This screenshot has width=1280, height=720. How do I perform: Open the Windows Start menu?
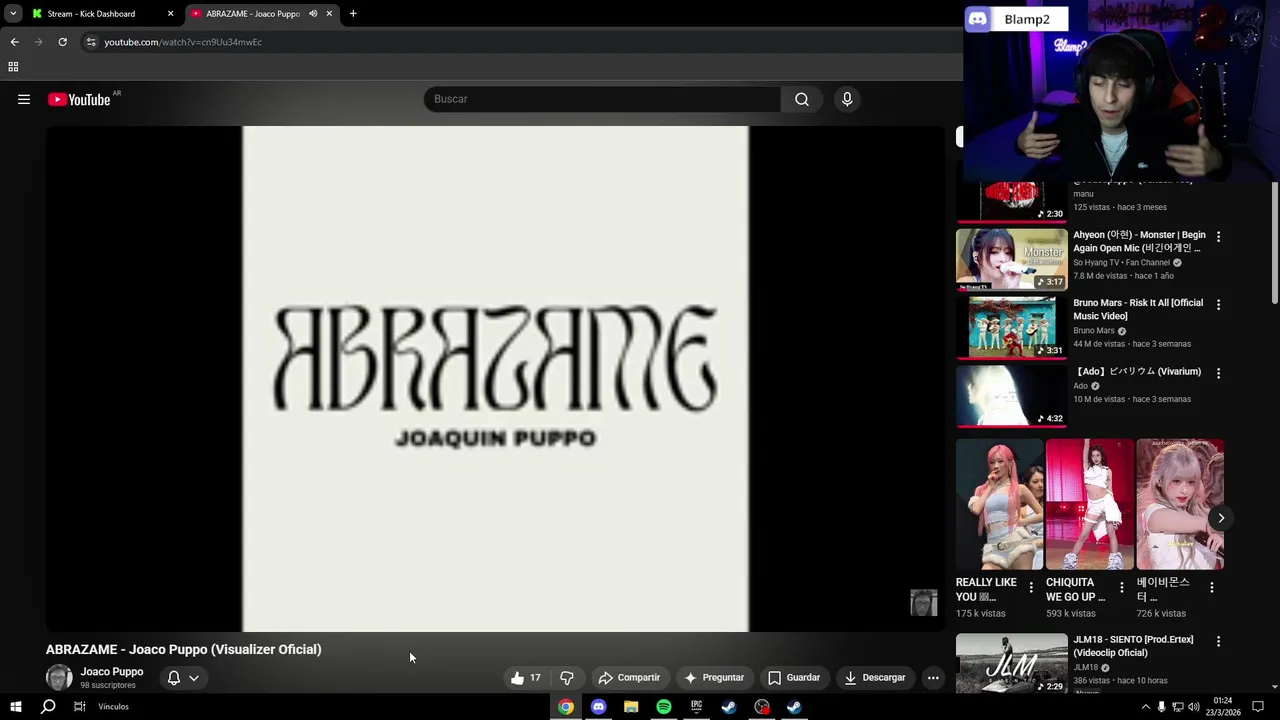tap(15, 707)
